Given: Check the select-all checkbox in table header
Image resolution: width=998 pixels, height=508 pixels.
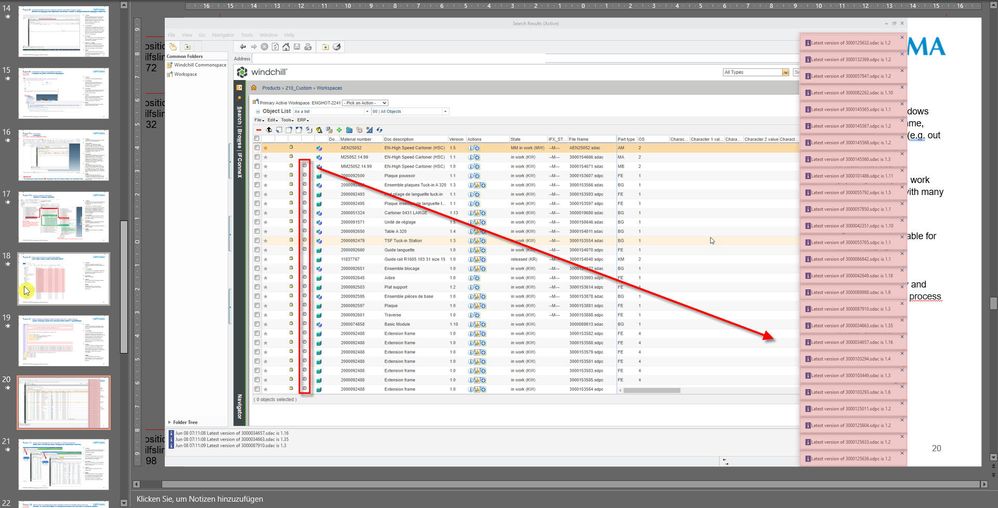Looking at the screenshot, I should [257, 139].
